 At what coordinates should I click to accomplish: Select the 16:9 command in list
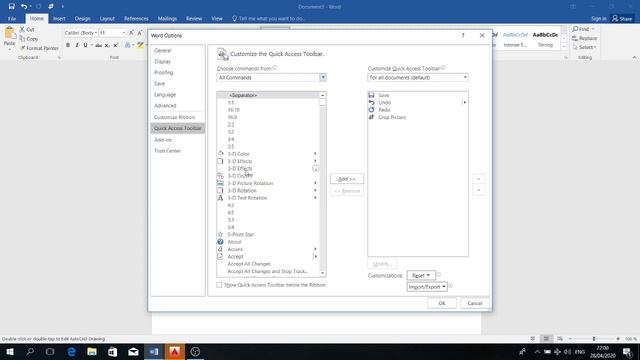(267, 117)
